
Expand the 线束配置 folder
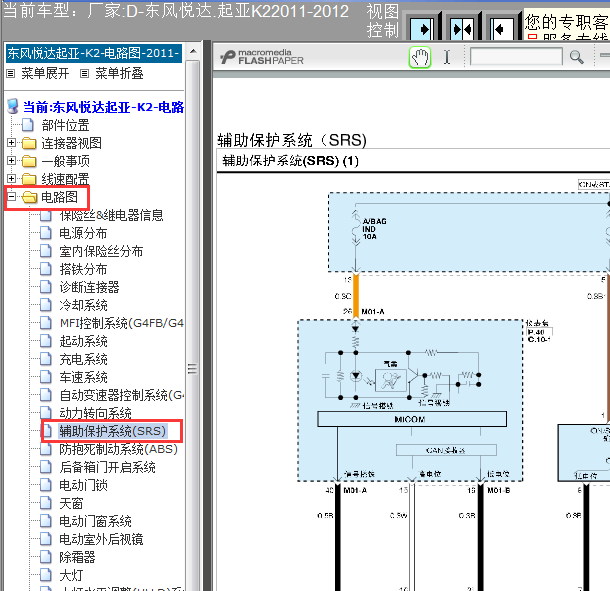(x=11, y=178)
